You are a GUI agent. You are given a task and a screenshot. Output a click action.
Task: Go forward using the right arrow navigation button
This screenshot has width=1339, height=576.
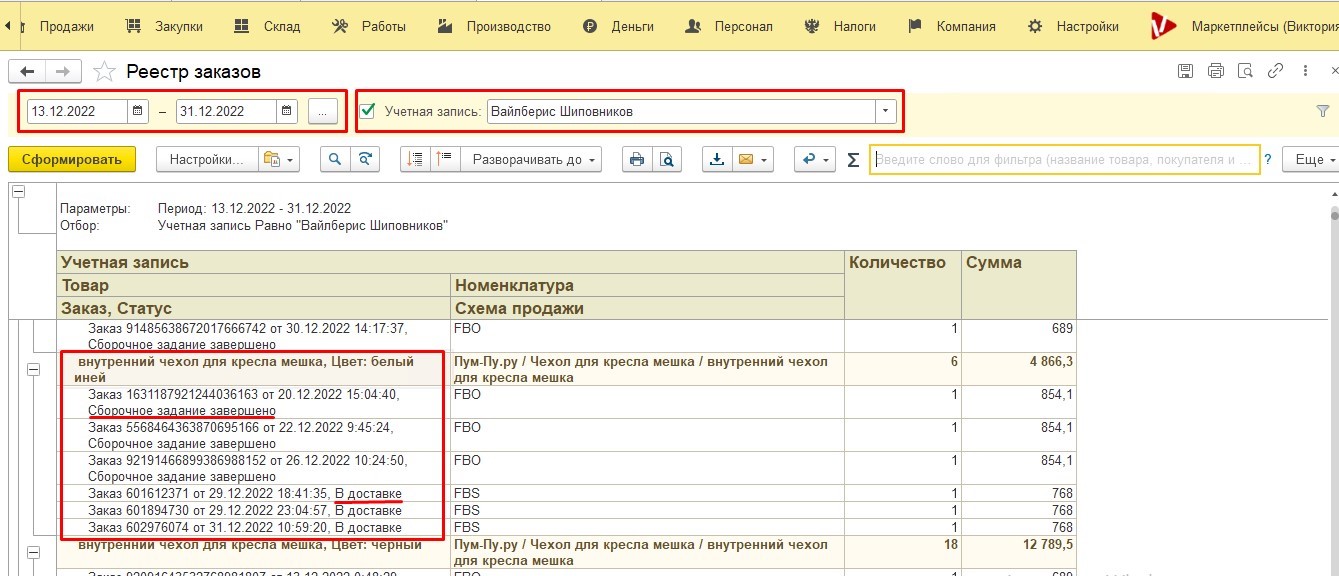coord(63,72)
